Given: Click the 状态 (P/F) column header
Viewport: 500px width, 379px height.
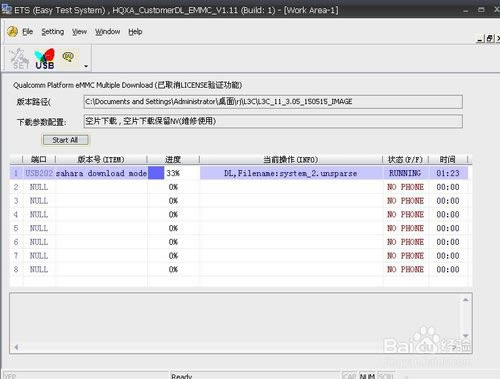Looking at the screenshot, I should [405, 159].
